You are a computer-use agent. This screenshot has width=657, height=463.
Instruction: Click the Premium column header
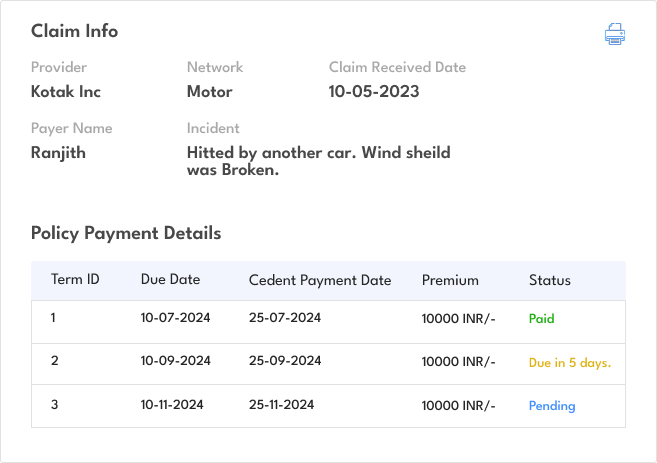point(450,280)
